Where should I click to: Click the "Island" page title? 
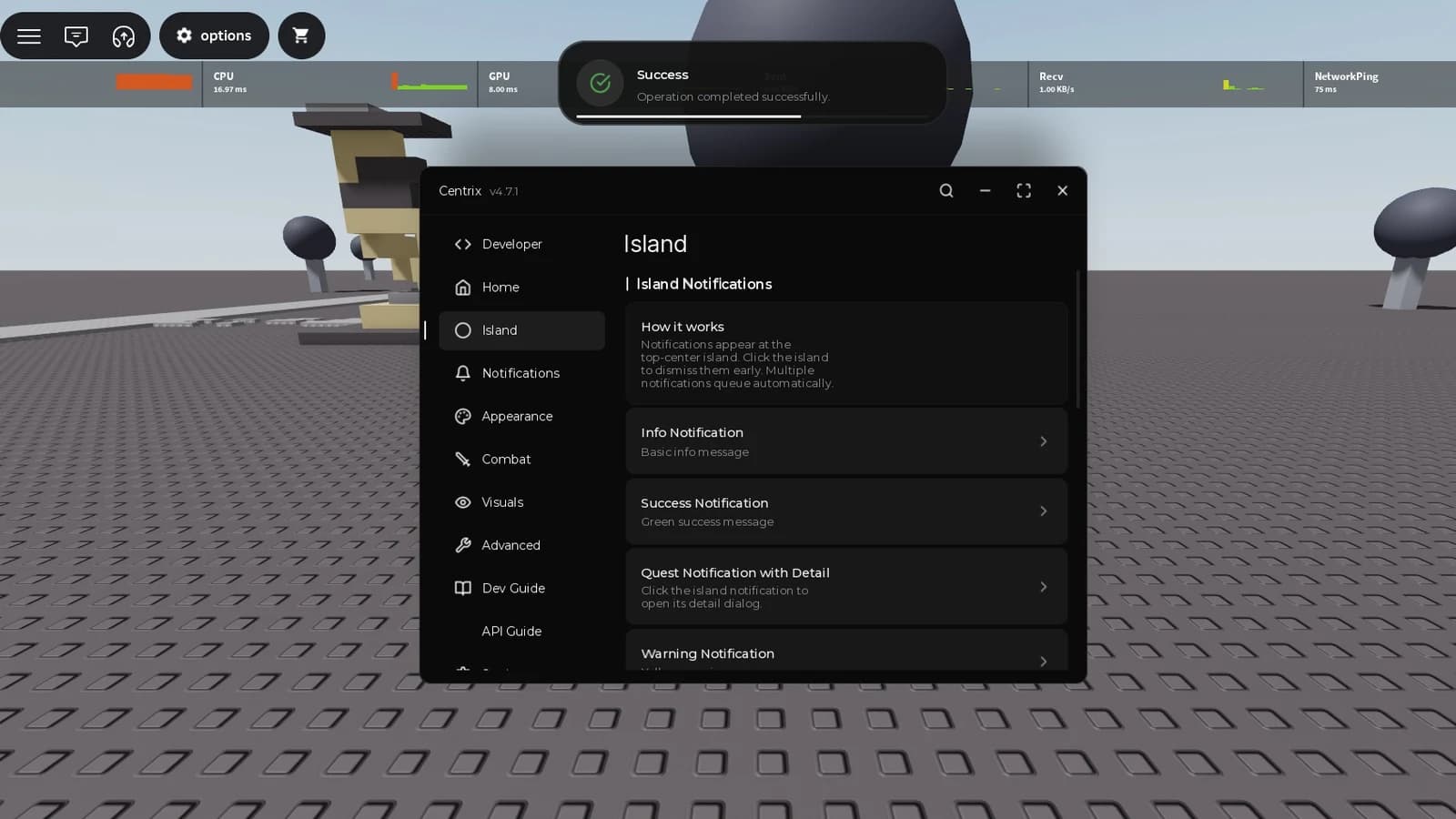(x=655, y=244)
